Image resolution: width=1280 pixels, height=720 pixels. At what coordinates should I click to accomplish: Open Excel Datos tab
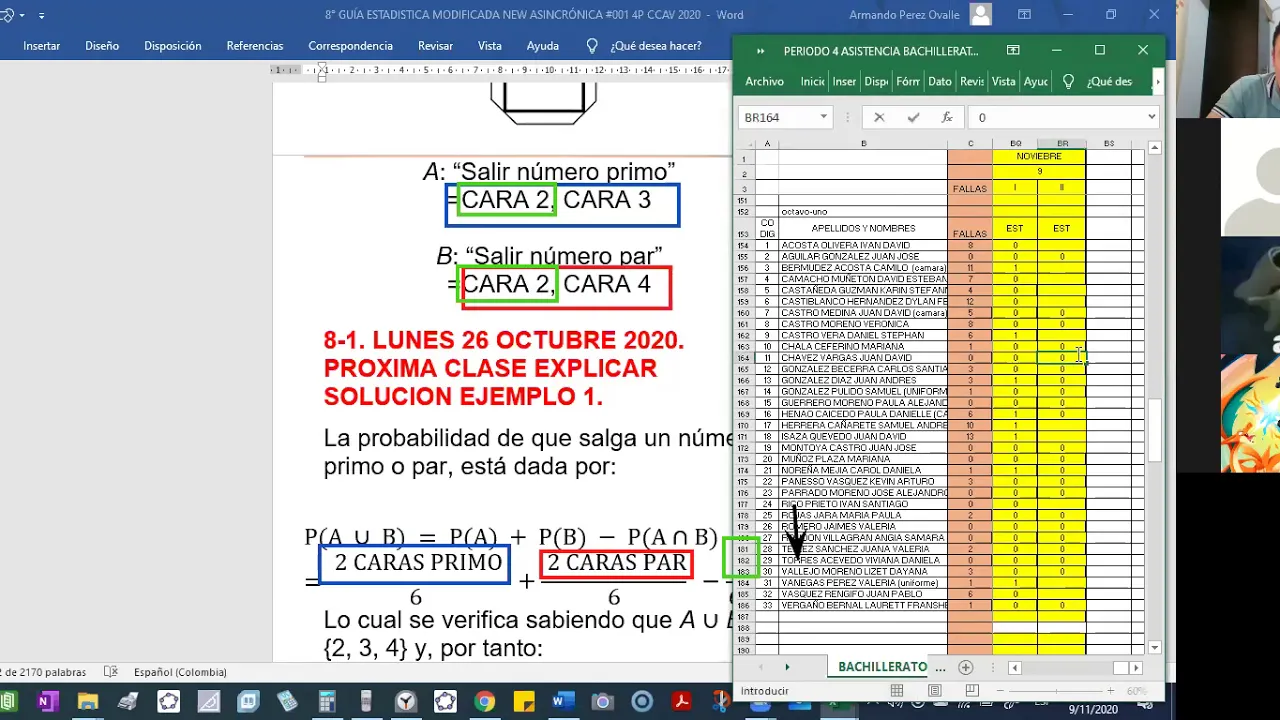click(x=940, y=82)
